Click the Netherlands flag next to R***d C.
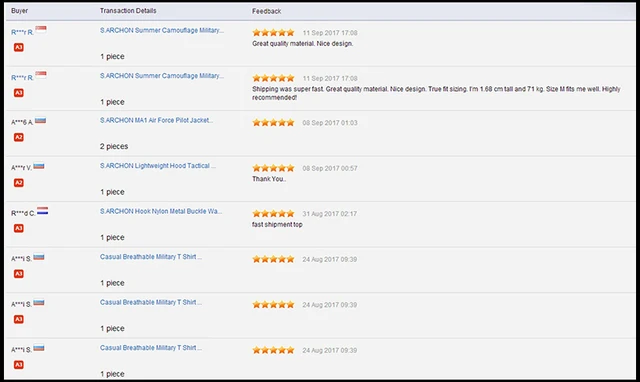640x382 pixels. point(42,211)
